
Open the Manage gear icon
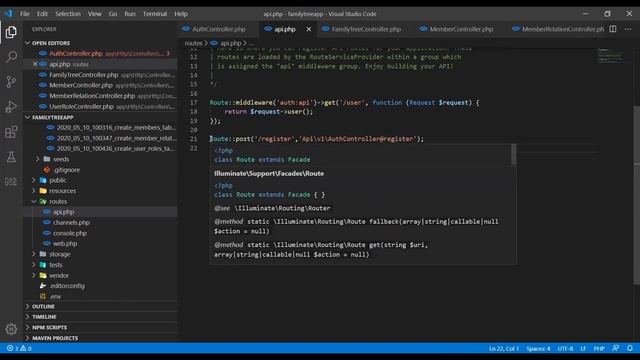pyautogui.click(x=11, y=329)
